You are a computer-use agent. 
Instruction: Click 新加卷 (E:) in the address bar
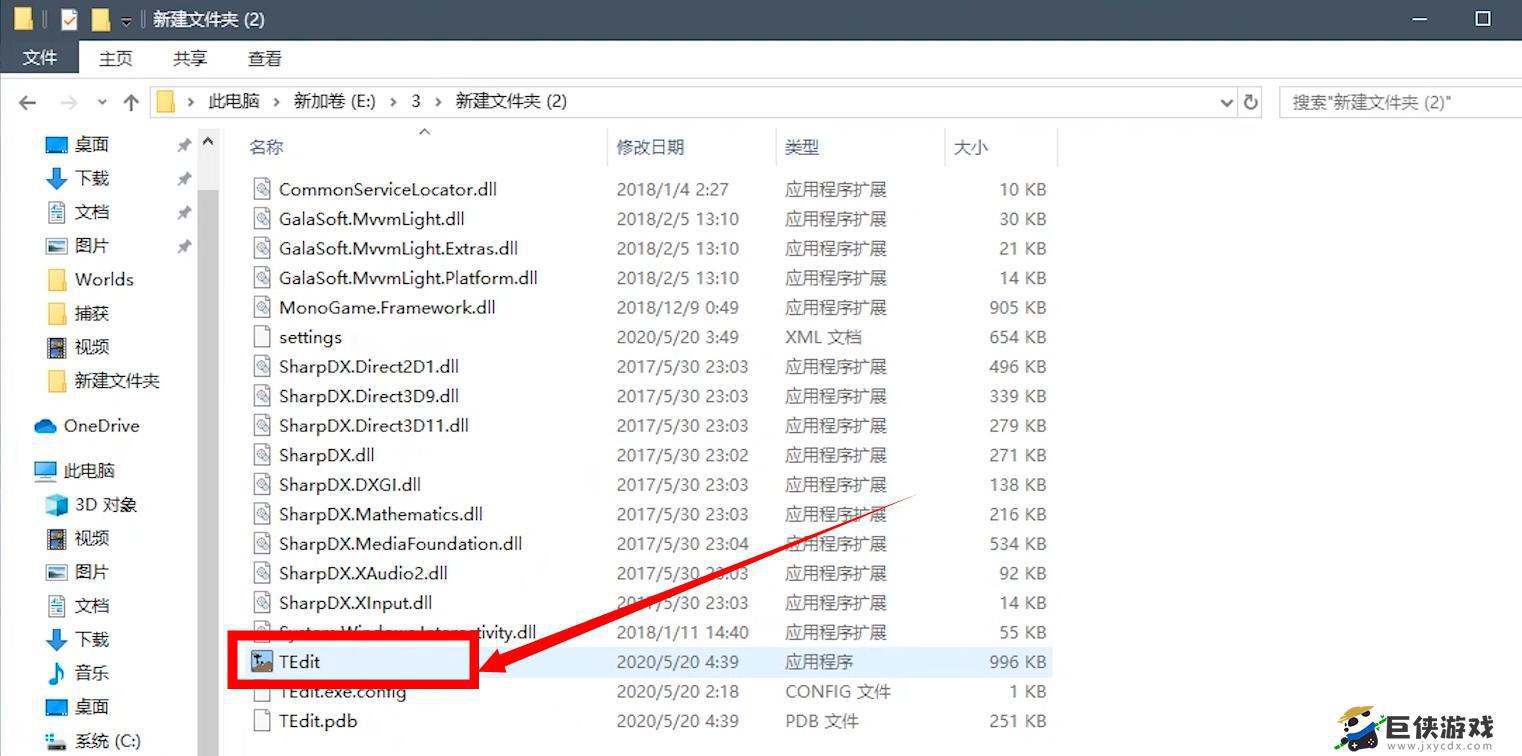334,101
